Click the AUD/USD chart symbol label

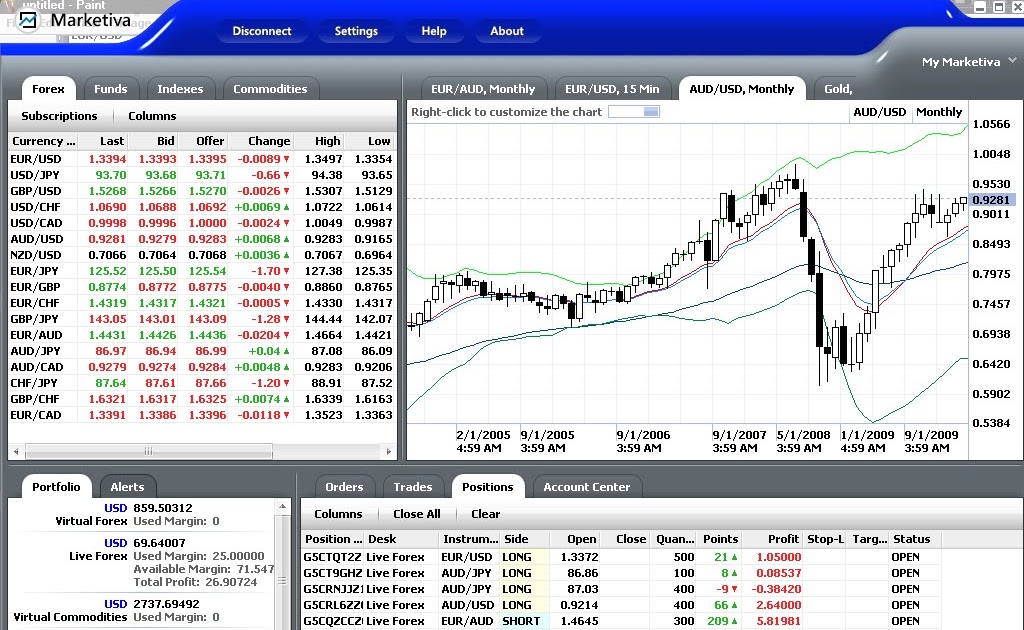click(x=880, y=112)
